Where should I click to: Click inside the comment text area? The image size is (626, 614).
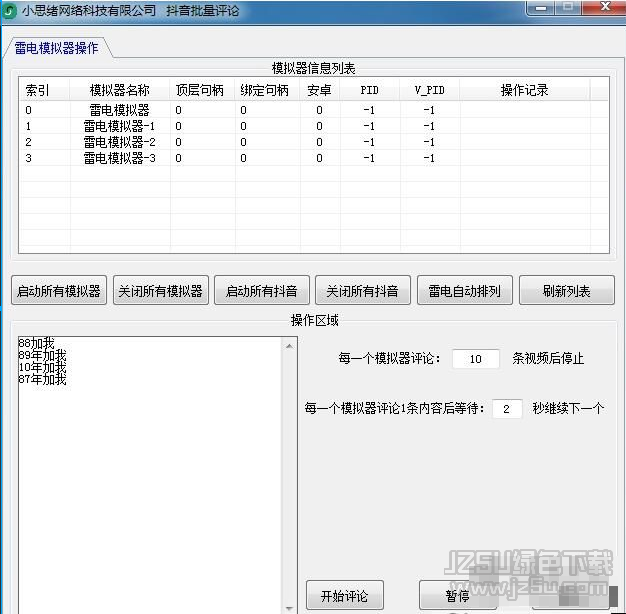tap(152, 475)
